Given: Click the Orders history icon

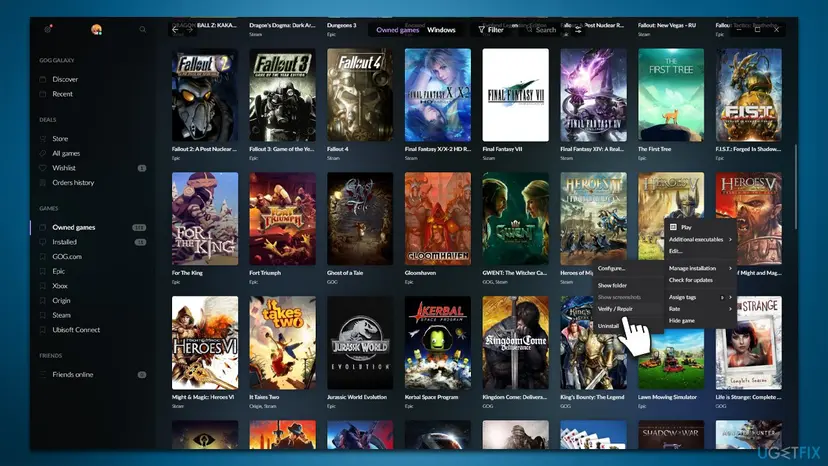Looking at the screenshot, I should click(43, 183).
